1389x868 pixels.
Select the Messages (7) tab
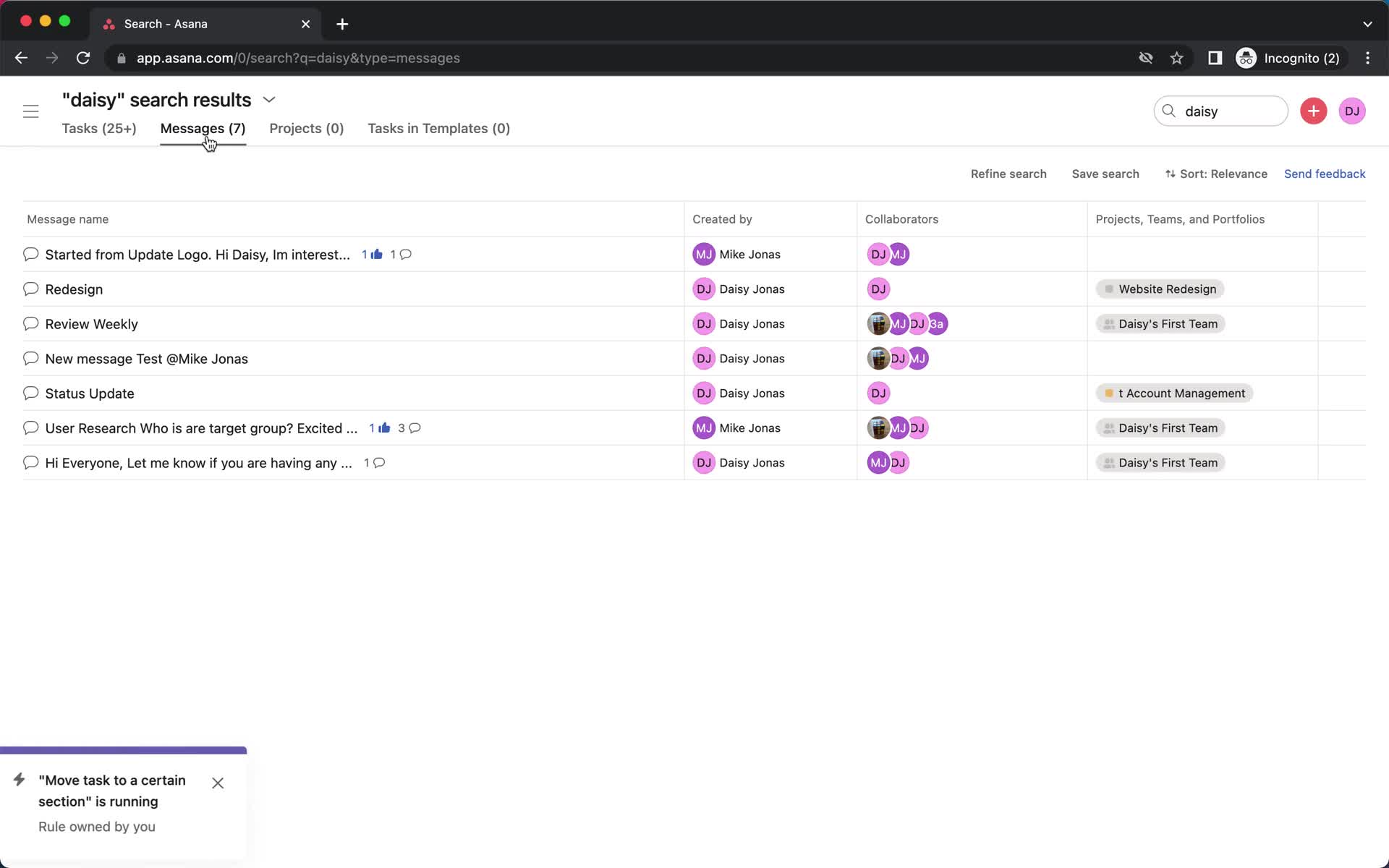(x=203, y=128)
